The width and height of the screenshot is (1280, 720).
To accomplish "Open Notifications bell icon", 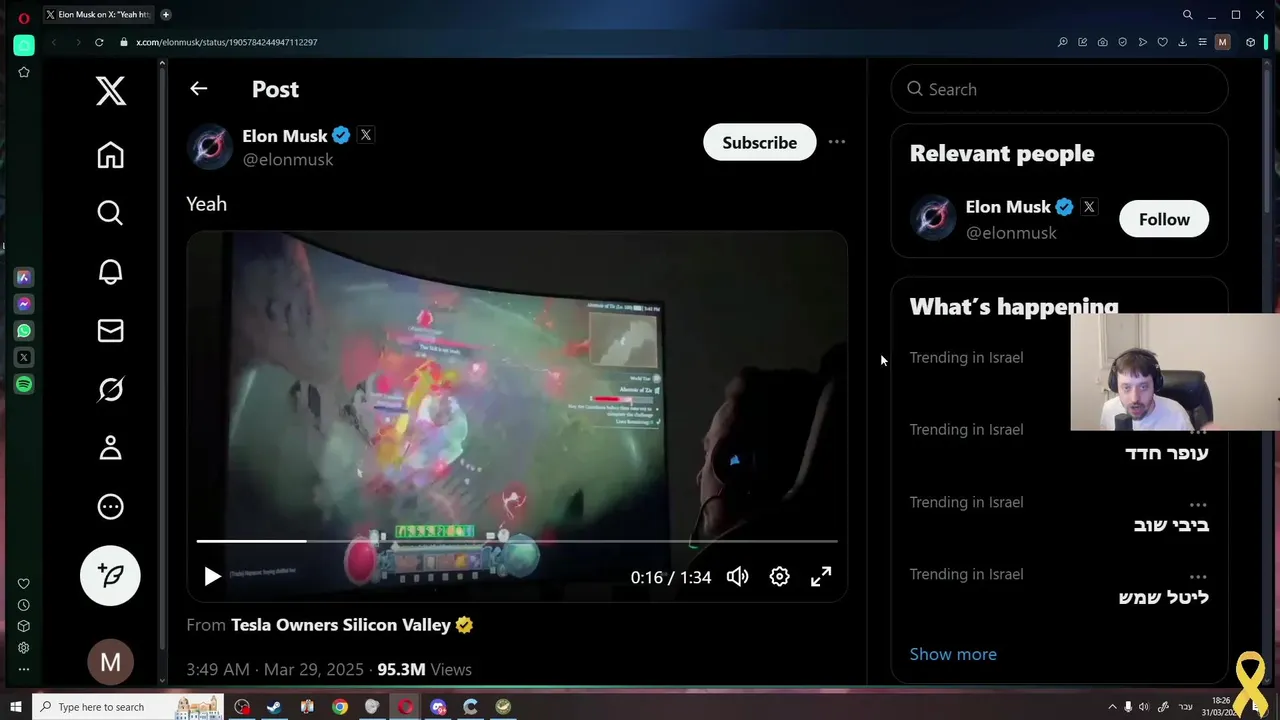I will (x=110, y=272).
